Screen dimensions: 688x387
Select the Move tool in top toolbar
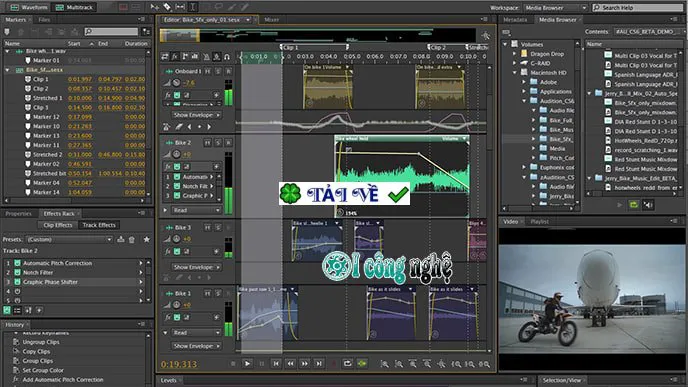tap(154, 7)
